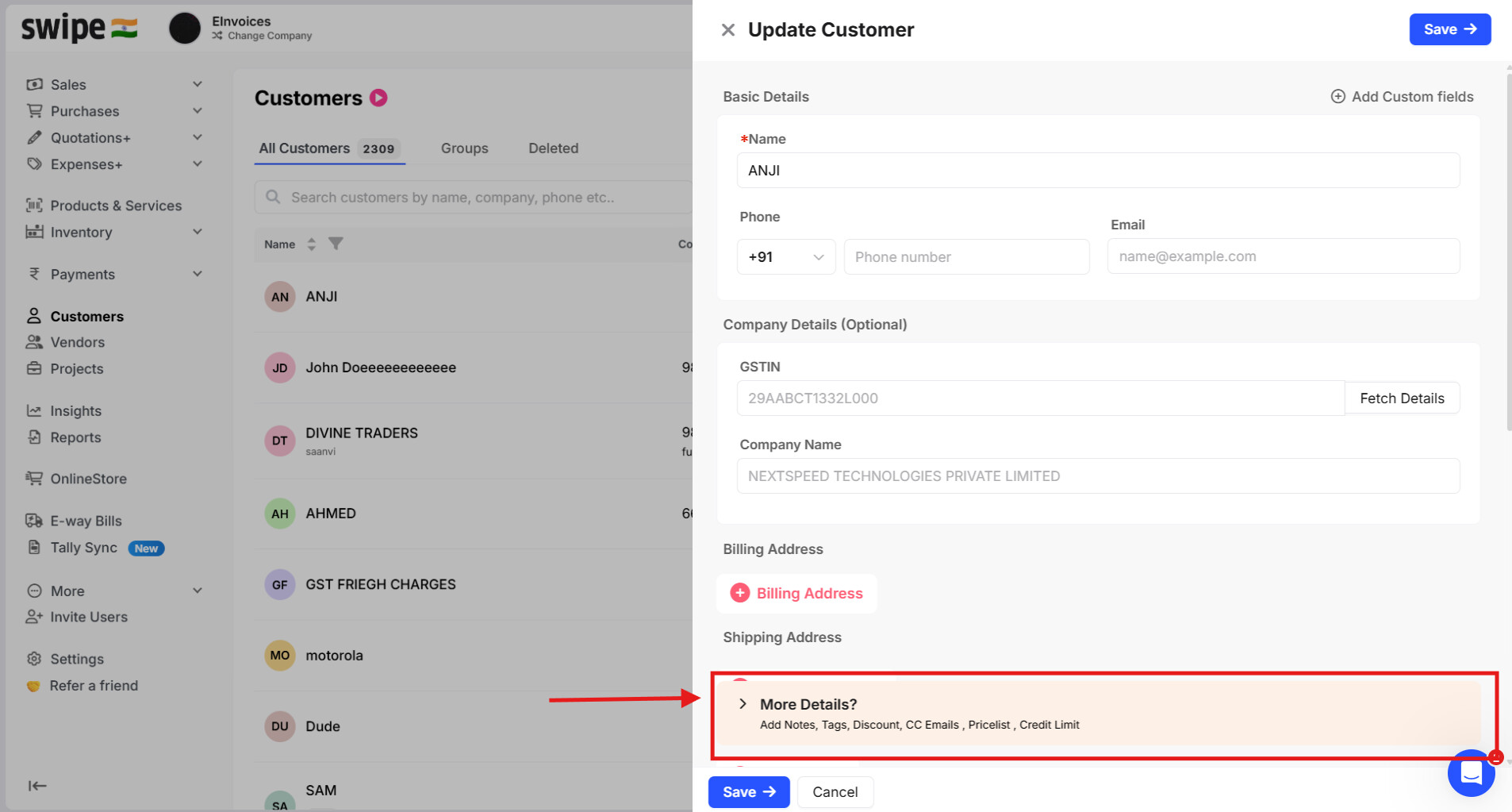Image resolution: width=1512 pixels, height=812 pixels.
Task: Click the sidebar collapse arrow icon
Action: (37, 786)
